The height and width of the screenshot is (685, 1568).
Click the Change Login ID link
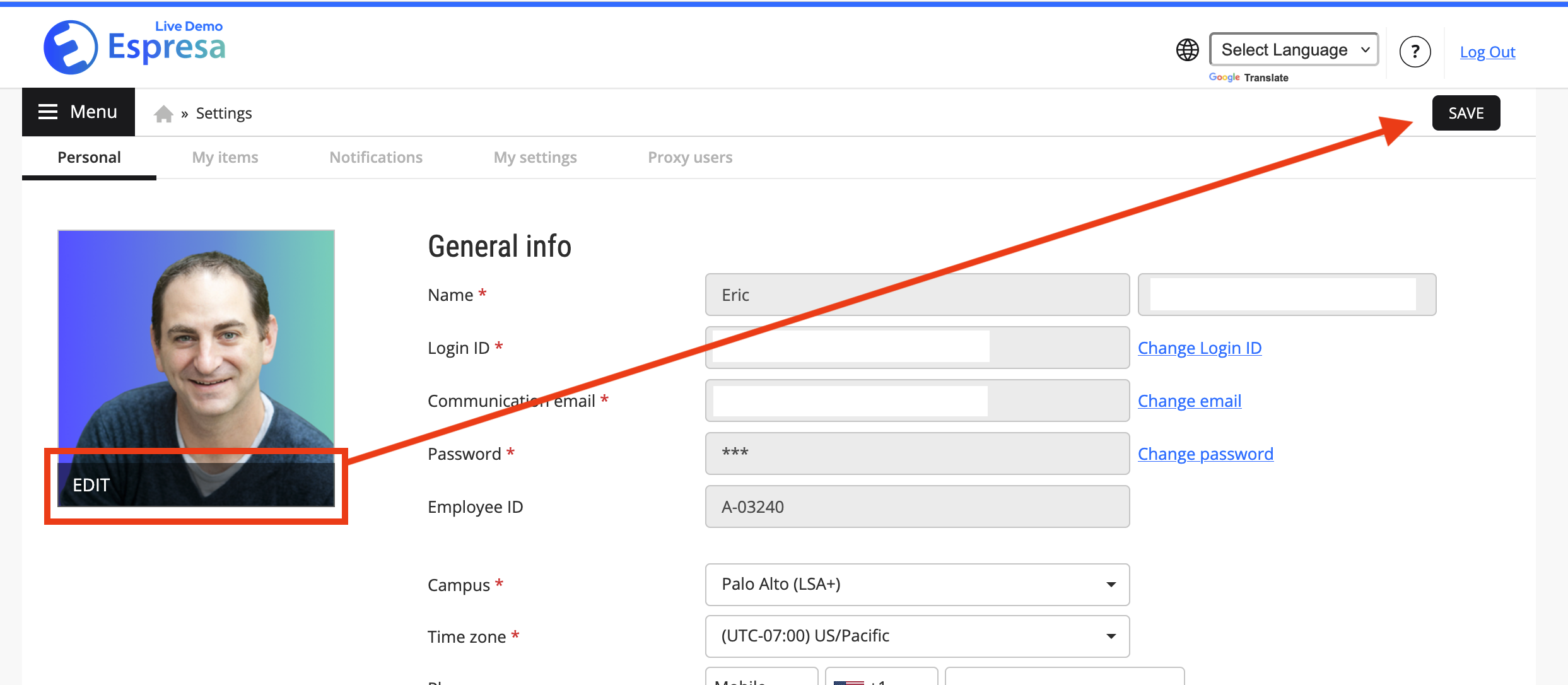pos(1200,348)
